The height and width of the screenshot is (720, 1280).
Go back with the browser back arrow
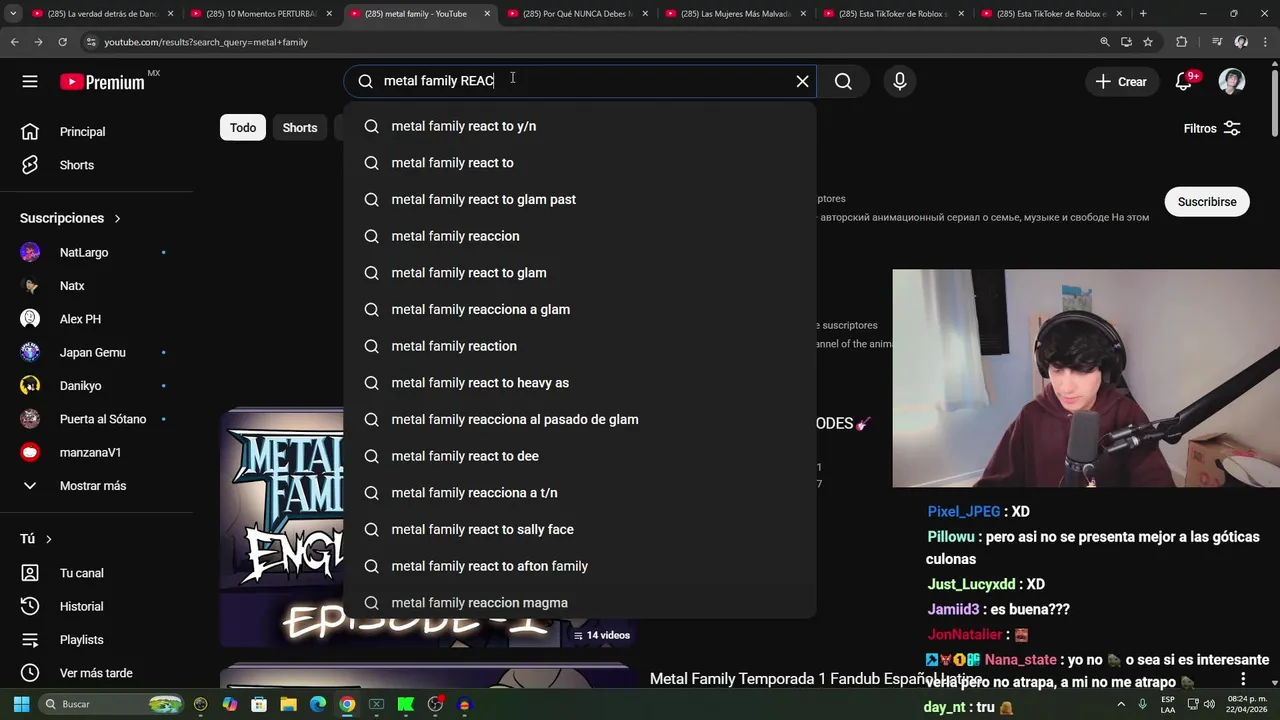(14, 42)
